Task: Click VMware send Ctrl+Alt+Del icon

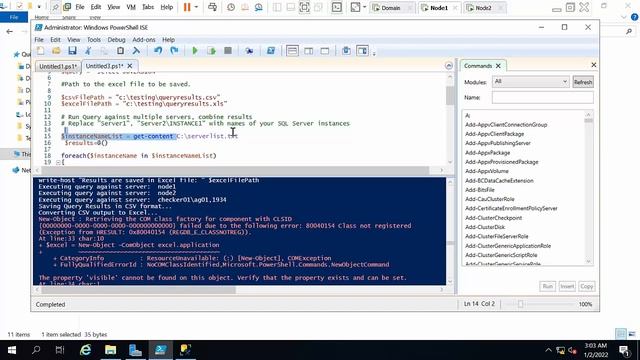Action: pyautogui.click(x=212, y=7)
